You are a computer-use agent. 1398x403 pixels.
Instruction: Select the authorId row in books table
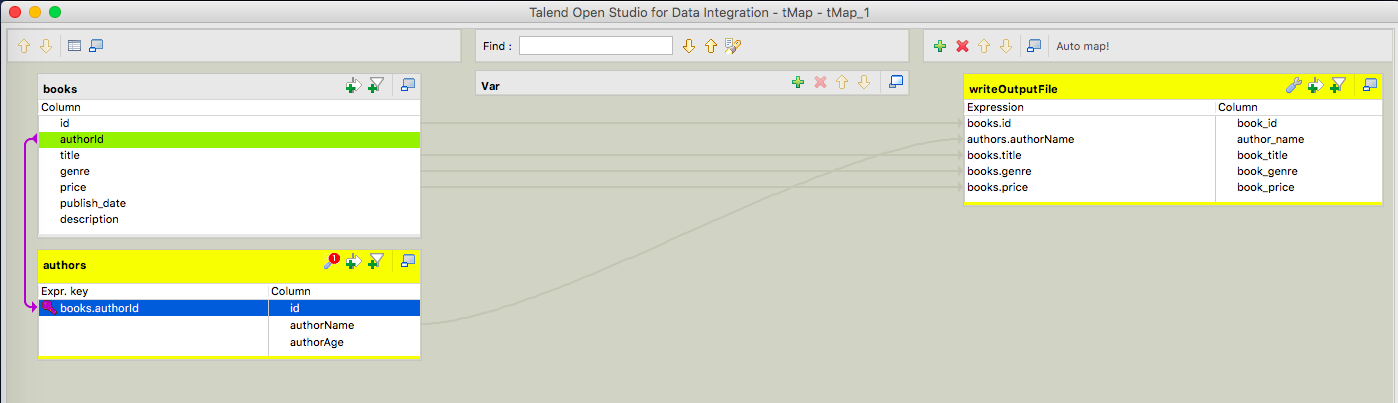(229, 140)
